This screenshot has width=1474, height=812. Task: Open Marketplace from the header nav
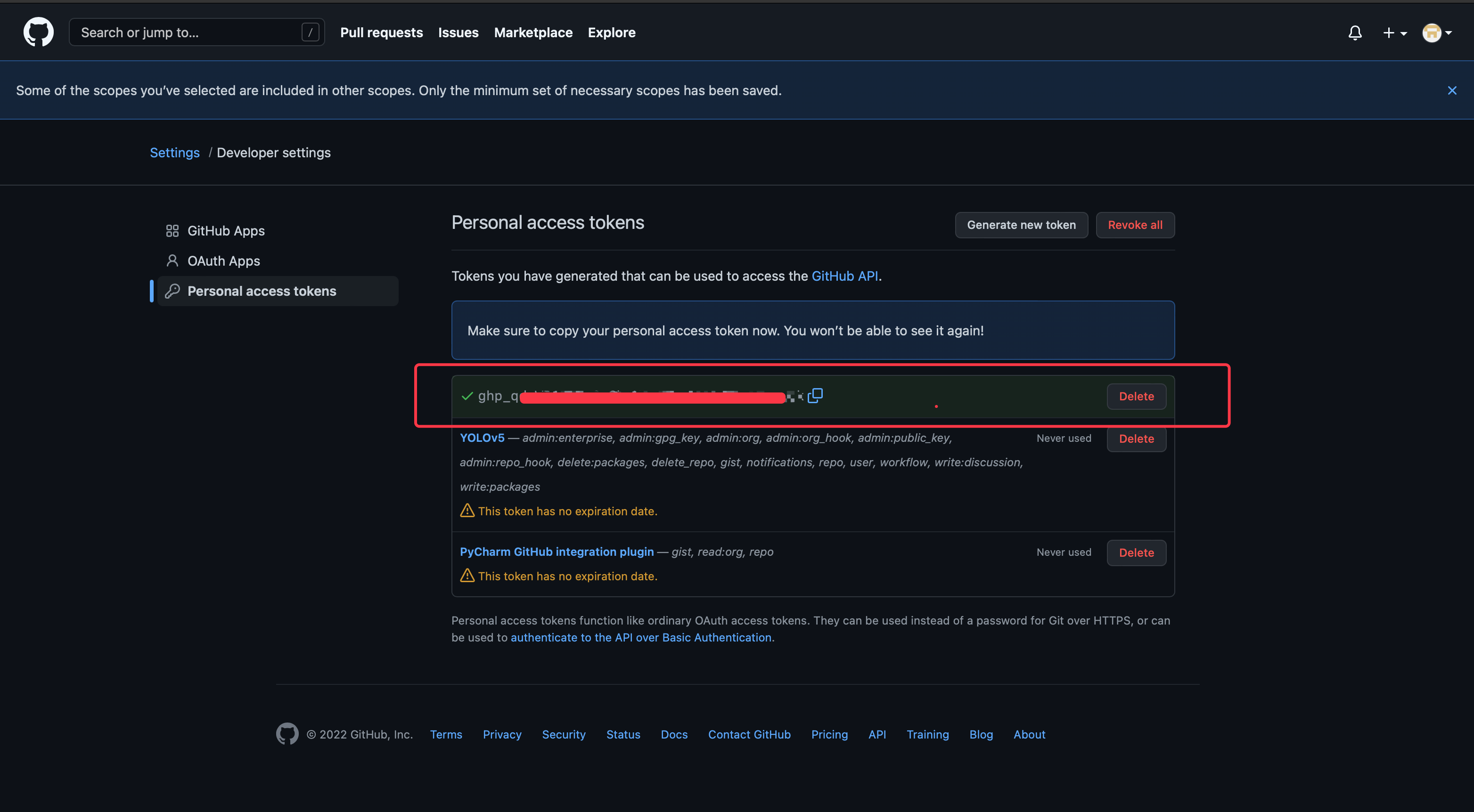click(x=532, y=32)
